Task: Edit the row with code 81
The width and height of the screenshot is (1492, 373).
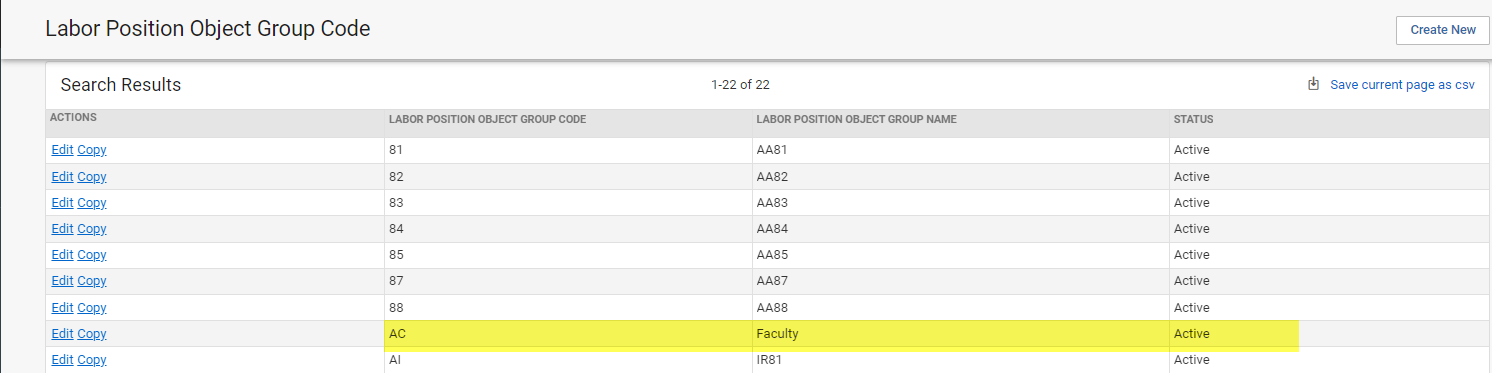Action: coord(62,150)
